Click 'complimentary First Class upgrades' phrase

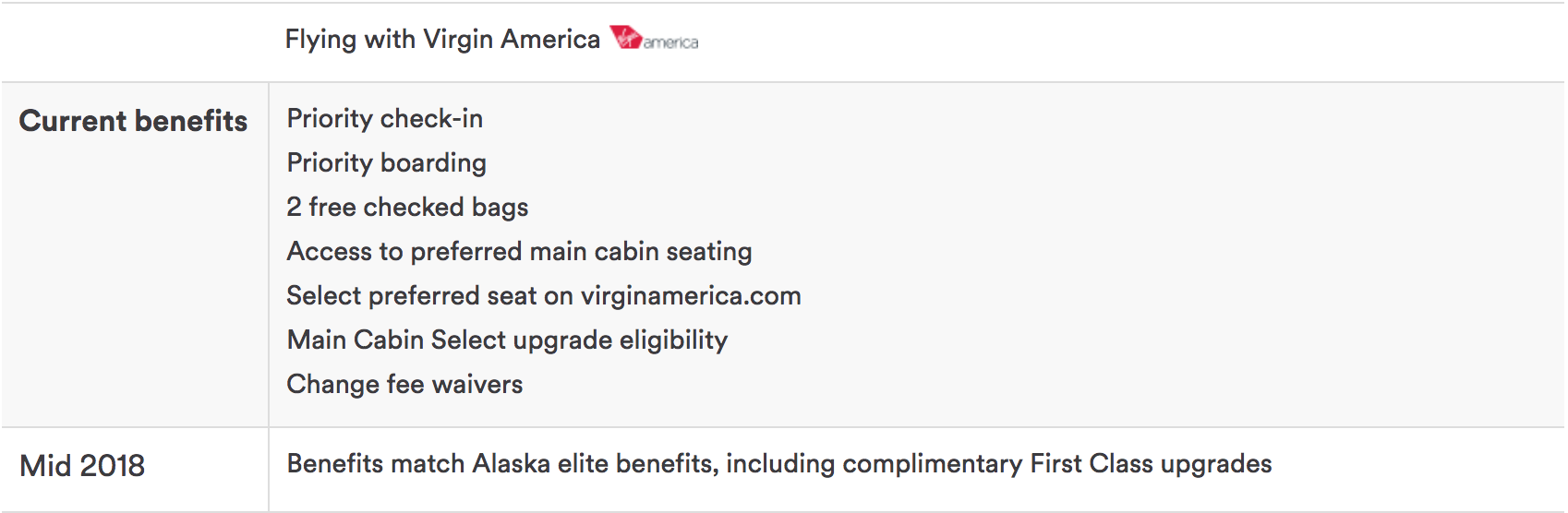point(1056,464)
